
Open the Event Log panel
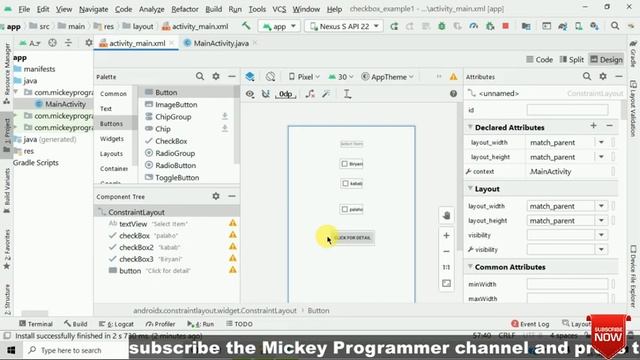click(530, 324)
